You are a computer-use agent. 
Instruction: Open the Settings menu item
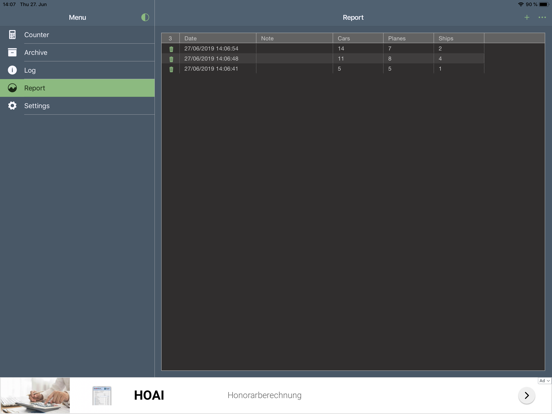(x=77, y=106)
